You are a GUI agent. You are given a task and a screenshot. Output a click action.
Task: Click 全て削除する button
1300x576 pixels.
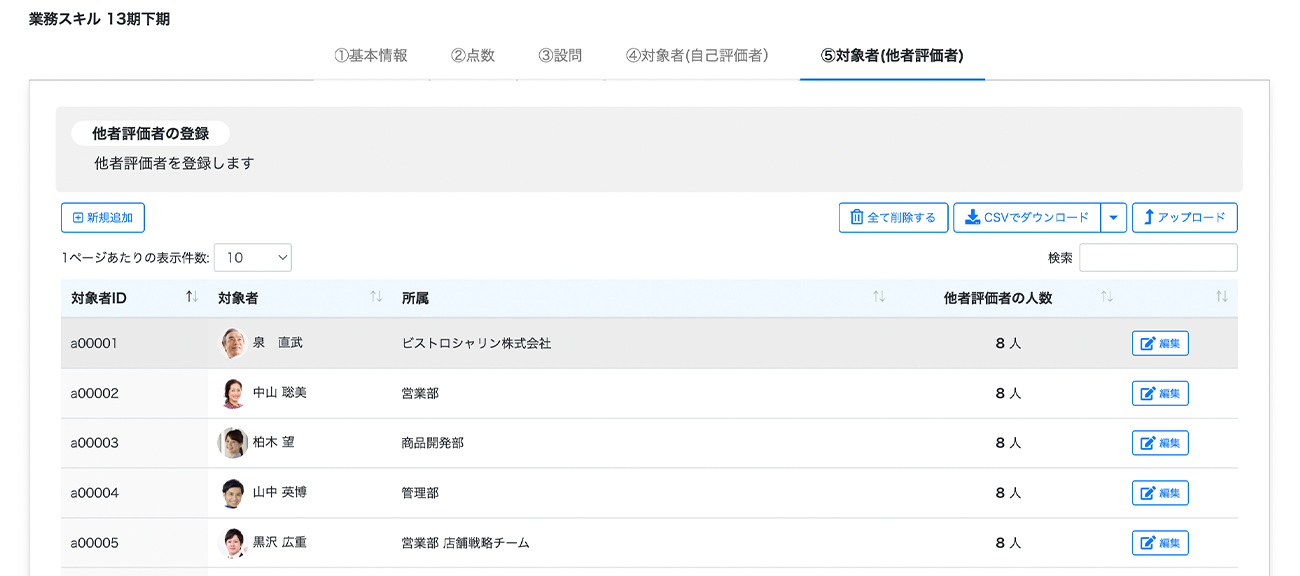pyautogui.click(x=893, y=218)
